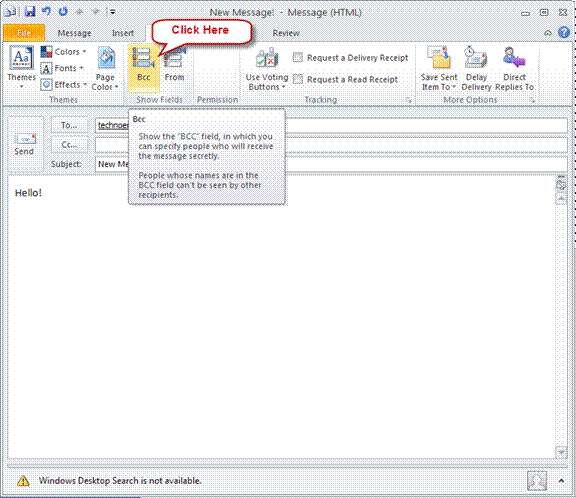
Task: Click the Send envelope button
Action: [24, 144]
